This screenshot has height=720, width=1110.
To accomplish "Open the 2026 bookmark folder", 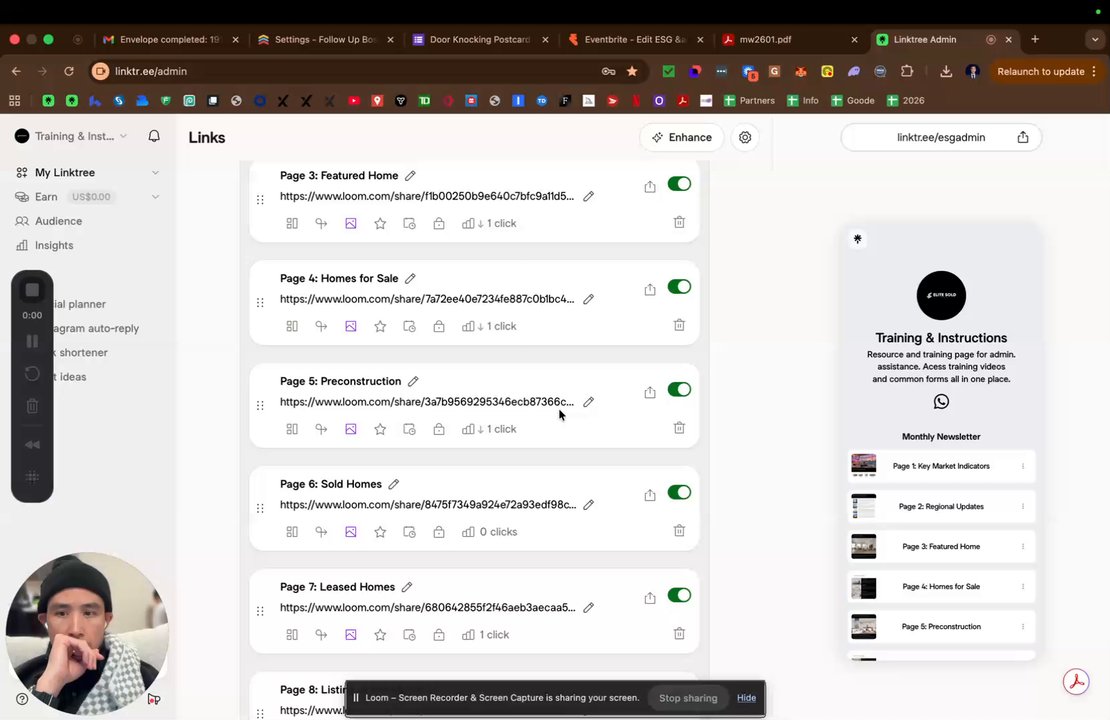I will pos(905,101).
